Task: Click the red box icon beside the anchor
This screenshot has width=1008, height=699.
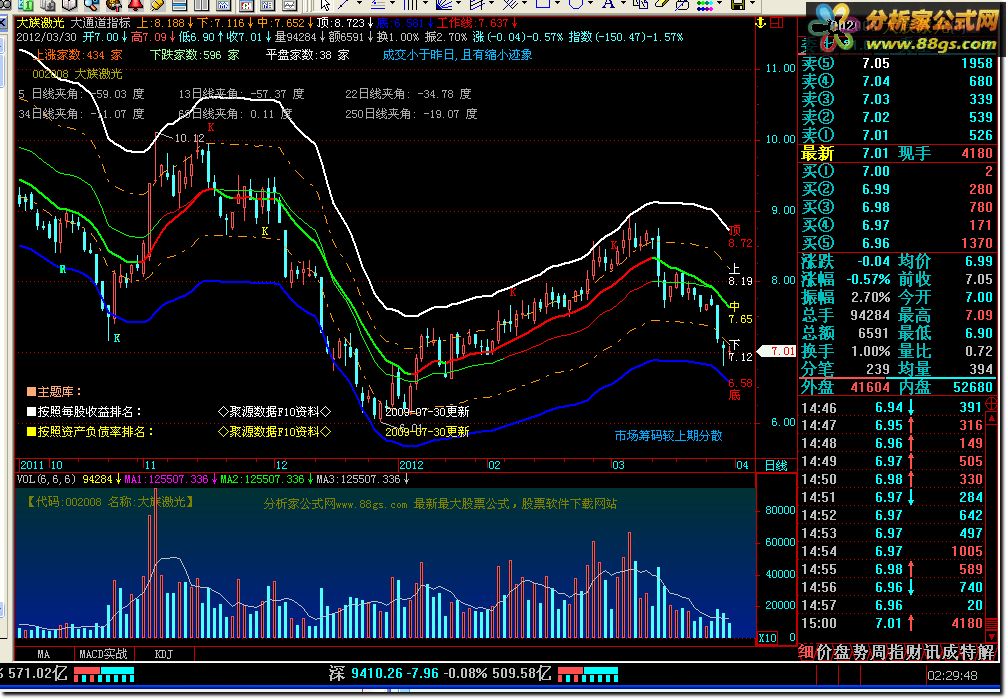Action: (777, 23)
